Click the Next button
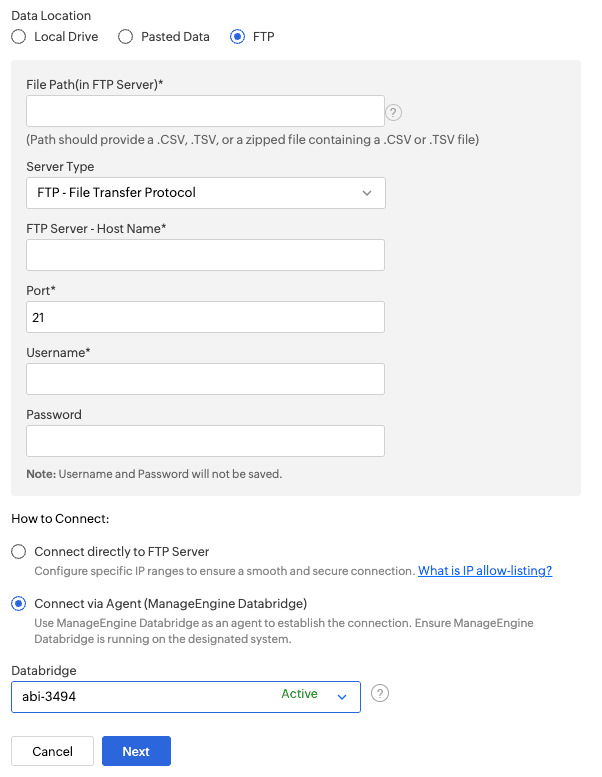 tap(136, 751)
